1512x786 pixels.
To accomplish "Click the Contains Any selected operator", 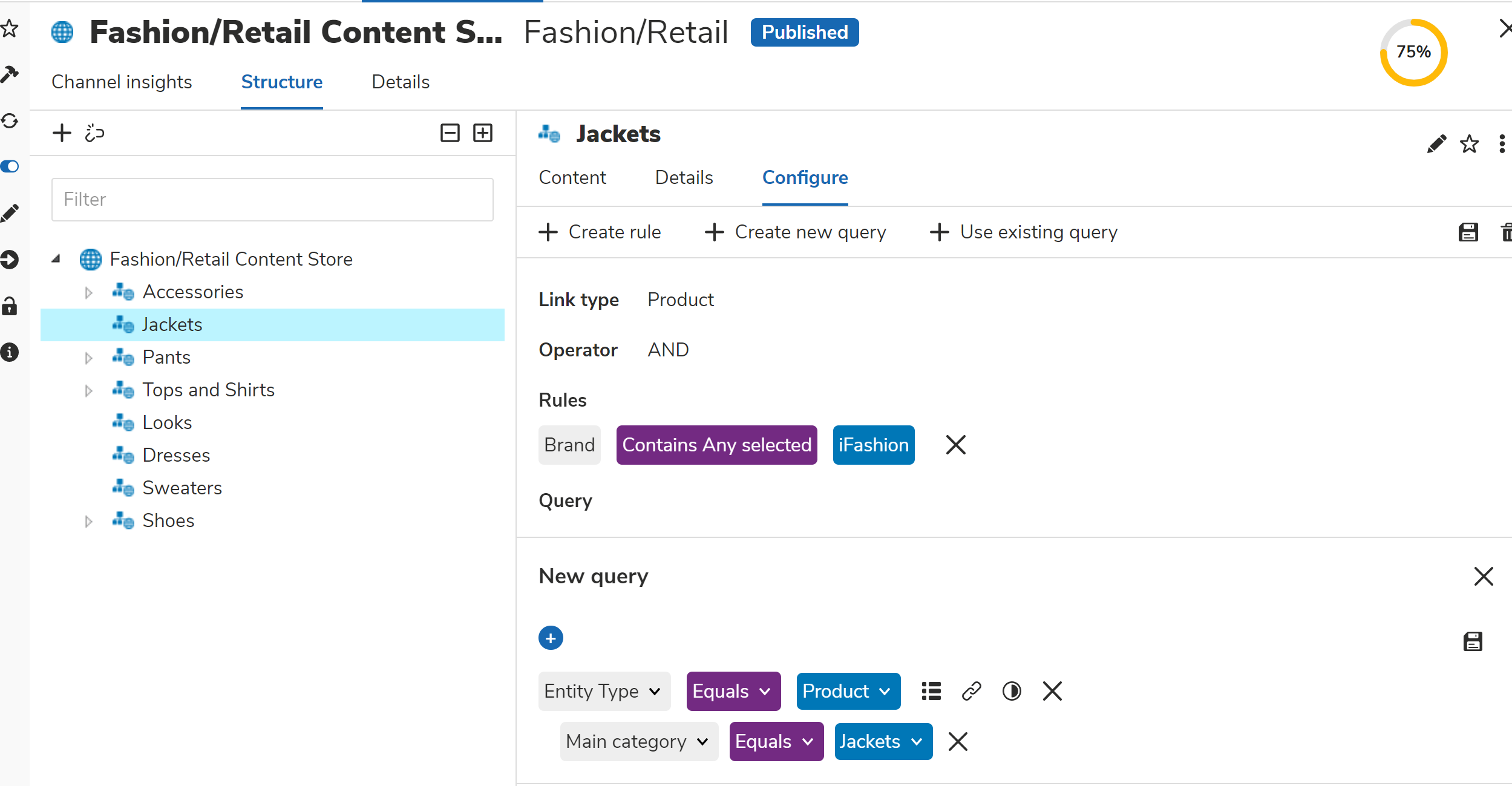I will point(716,445).
